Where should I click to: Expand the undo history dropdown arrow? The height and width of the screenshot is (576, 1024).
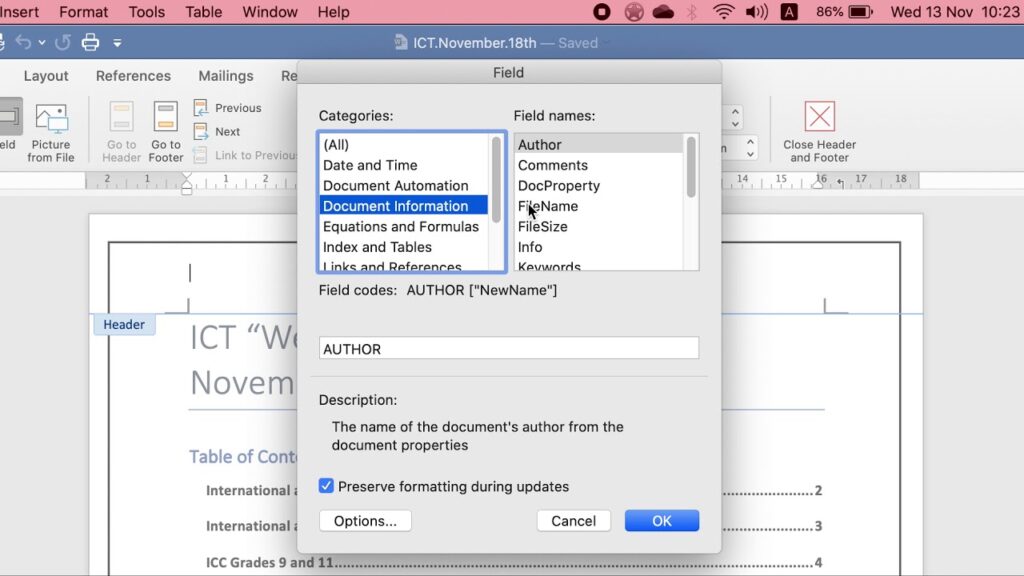(x=42, y=43)
